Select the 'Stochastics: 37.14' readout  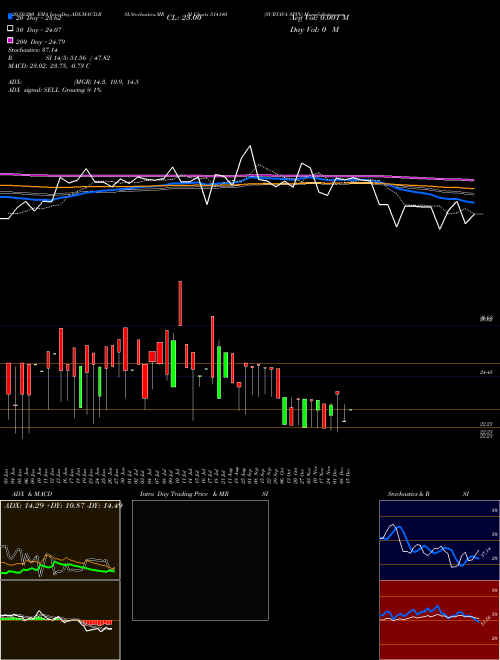pyautogui.click(x=33, y=50)
